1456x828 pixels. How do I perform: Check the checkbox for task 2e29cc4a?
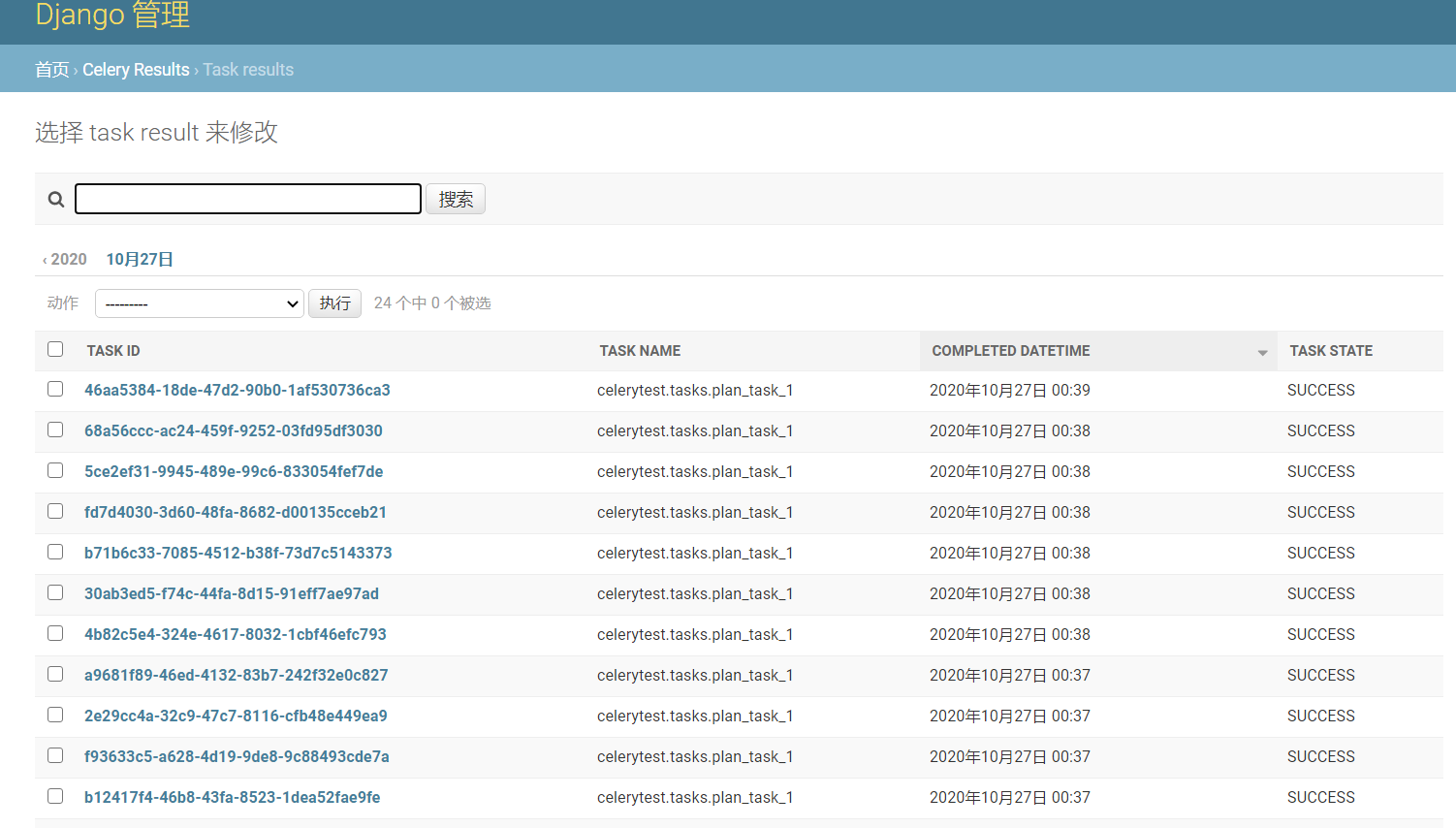55,715
